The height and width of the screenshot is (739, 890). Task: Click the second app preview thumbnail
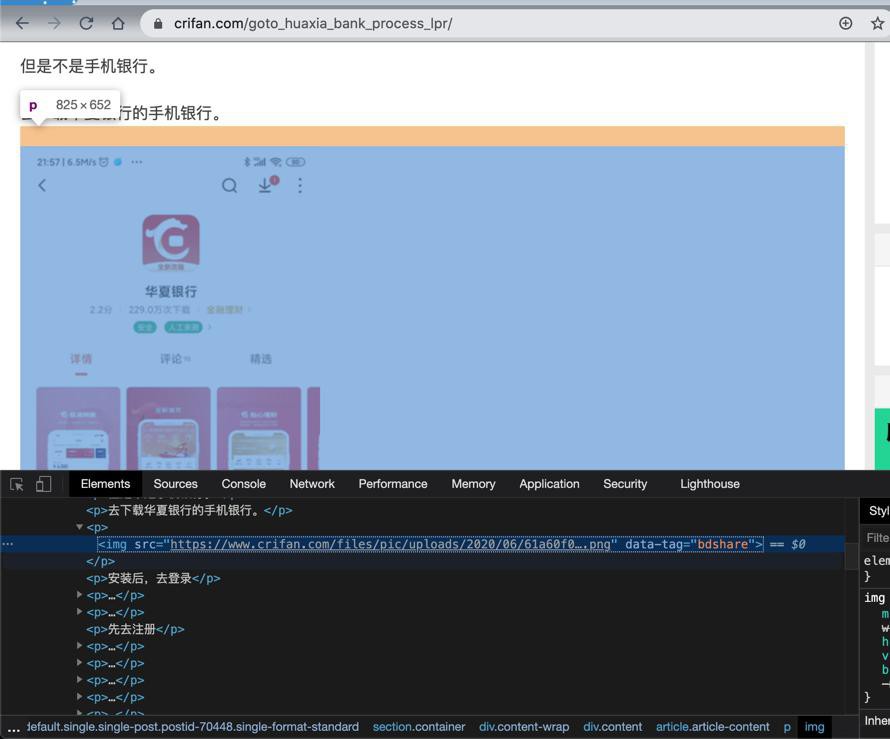(169, 429)
